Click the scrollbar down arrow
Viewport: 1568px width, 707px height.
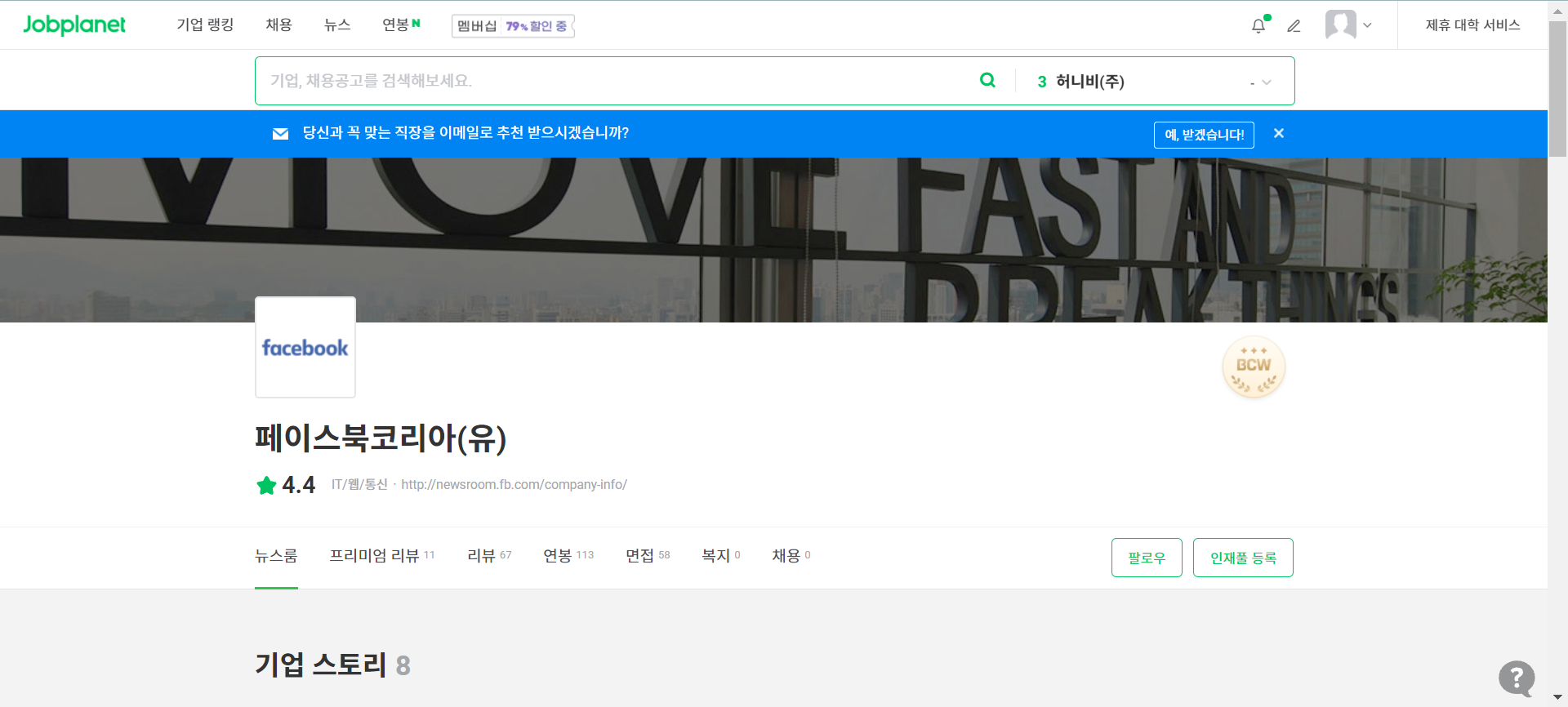1558,698
